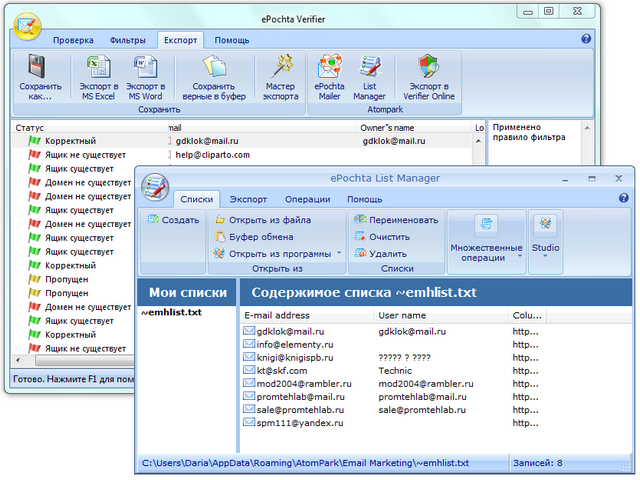Sort by E-mail address column header
The height and width of the screenshot is (480, 640).
click(x=307, y=316)
